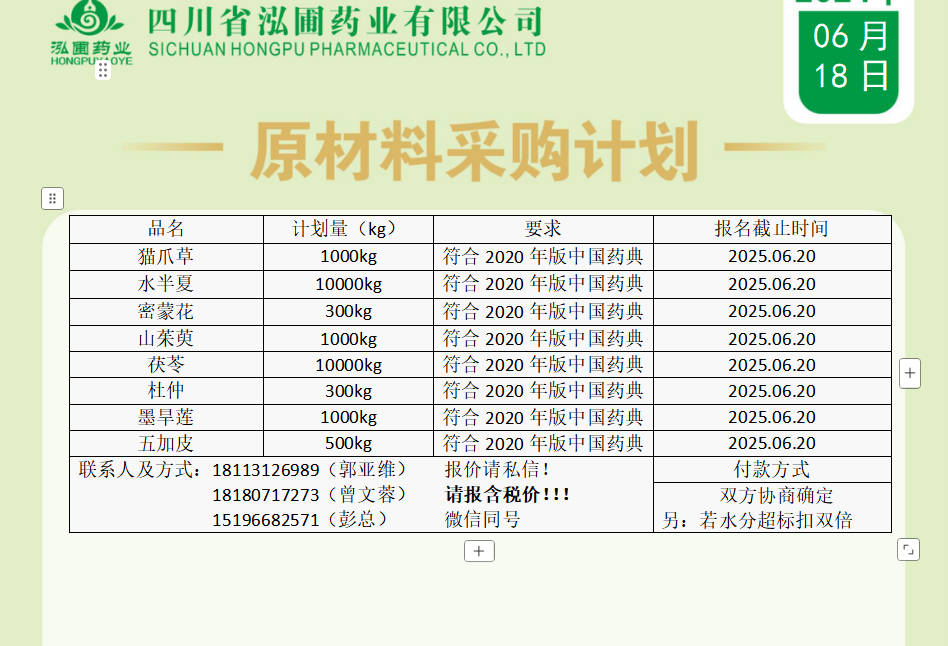The image size is (948, 646).
Task: Click the 双方协商确定 text
Action: click(x=776, y=495)
